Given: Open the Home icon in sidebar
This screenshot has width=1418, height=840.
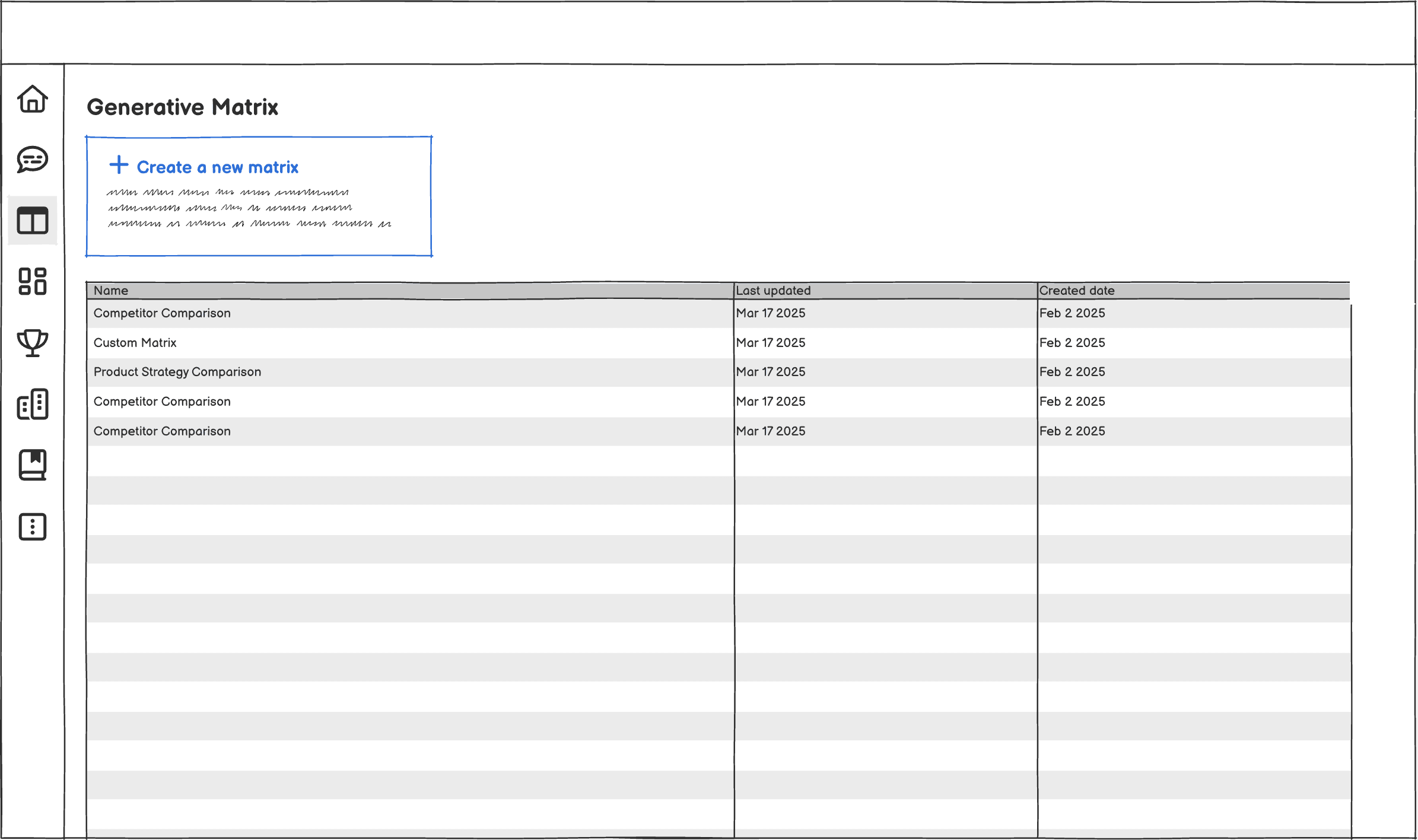Looking at the screenshot, I should (33, 99).
